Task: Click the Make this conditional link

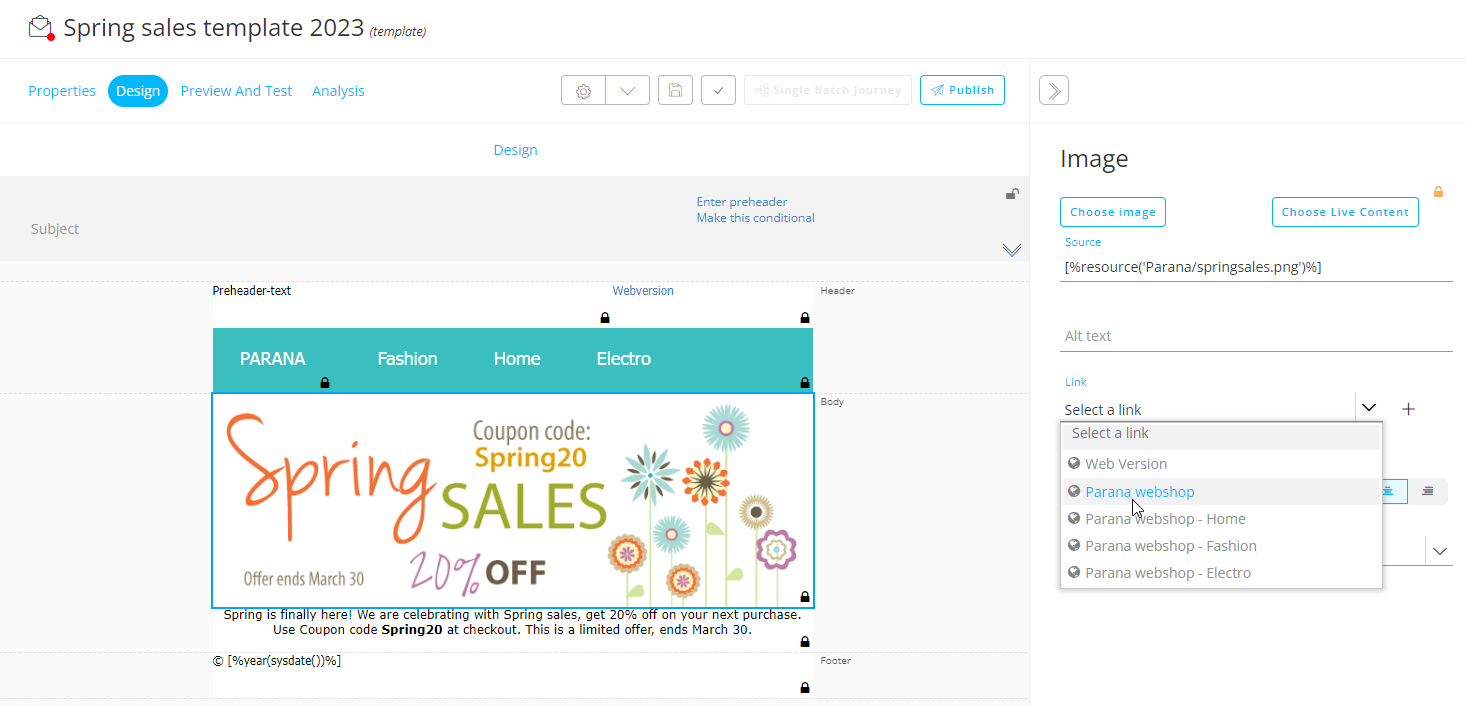Action: (755, 218)
